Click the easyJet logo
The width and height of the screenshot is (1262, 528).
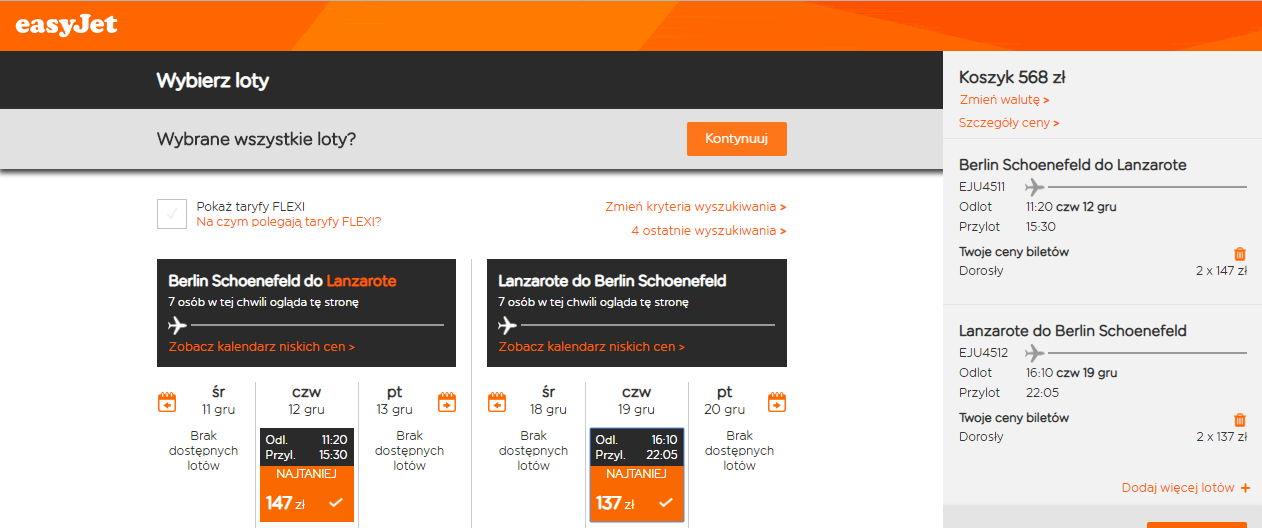point(66,25)
